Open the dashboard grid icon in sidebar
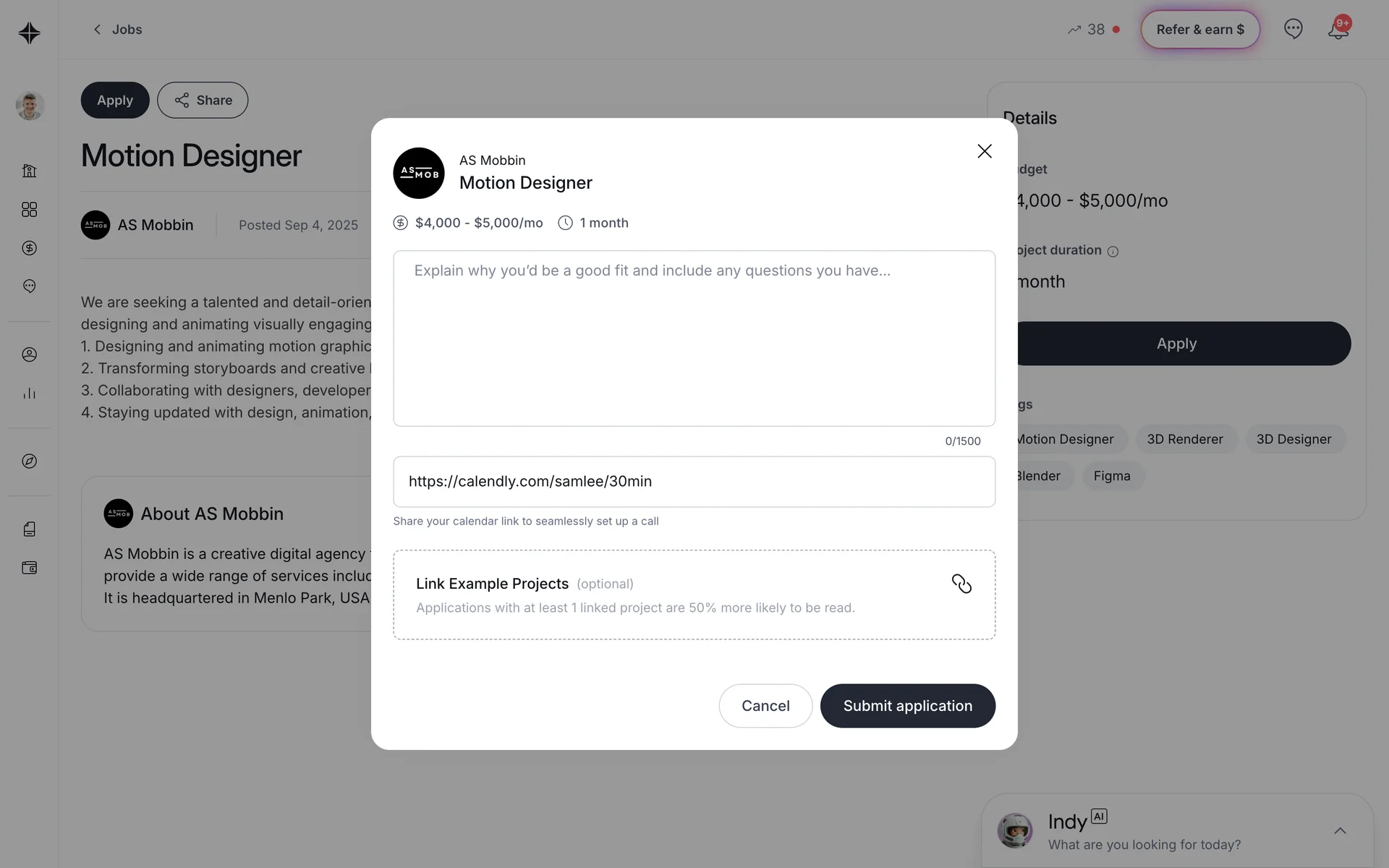The width and height of the screenshot is (1389, 868). [x=29, y=210]
